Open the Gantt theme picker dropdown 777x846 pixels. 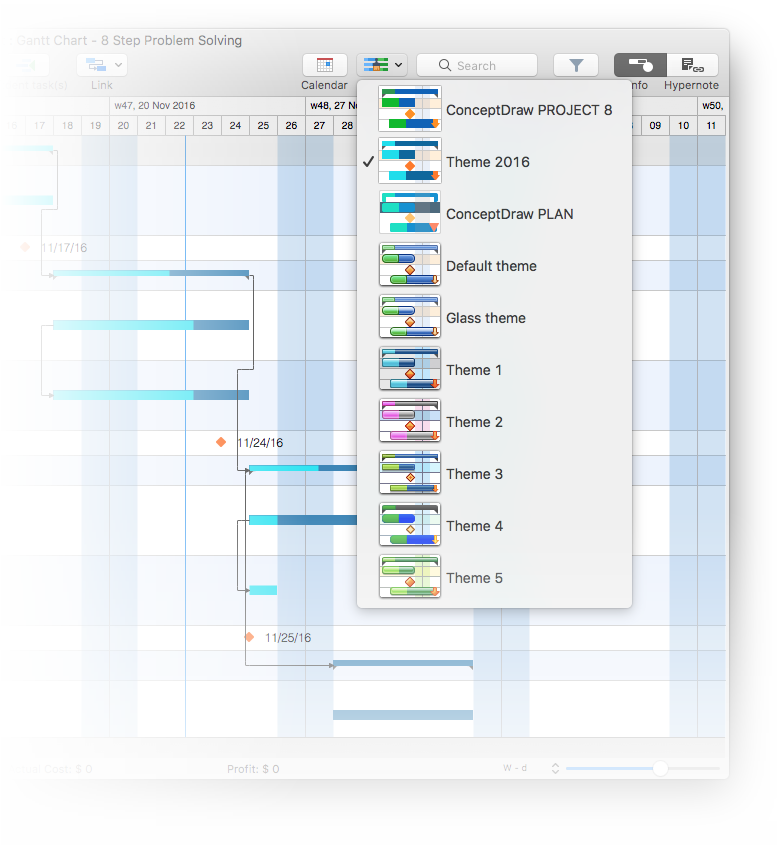click(x=382, y=65)
